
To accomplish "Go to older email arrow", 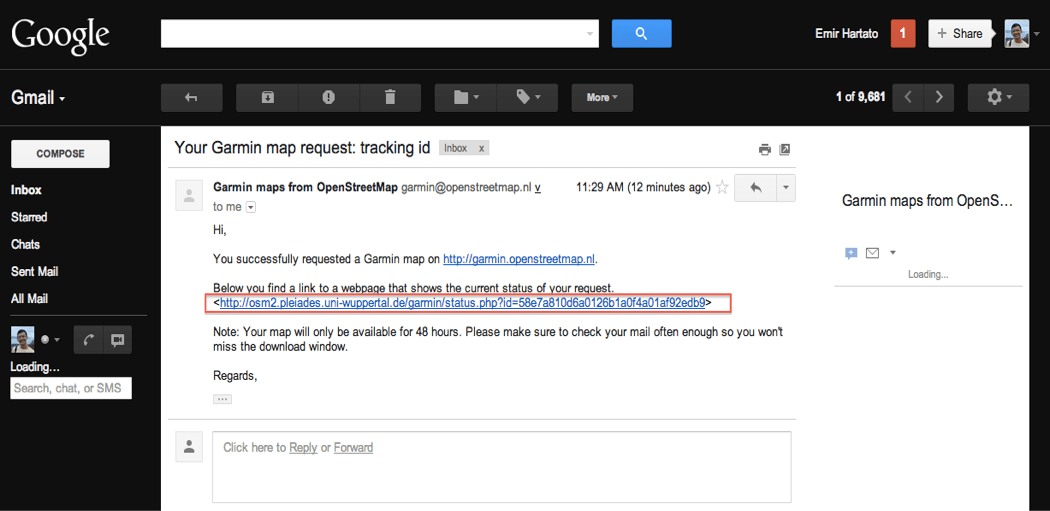I will (x=940, y=98).
